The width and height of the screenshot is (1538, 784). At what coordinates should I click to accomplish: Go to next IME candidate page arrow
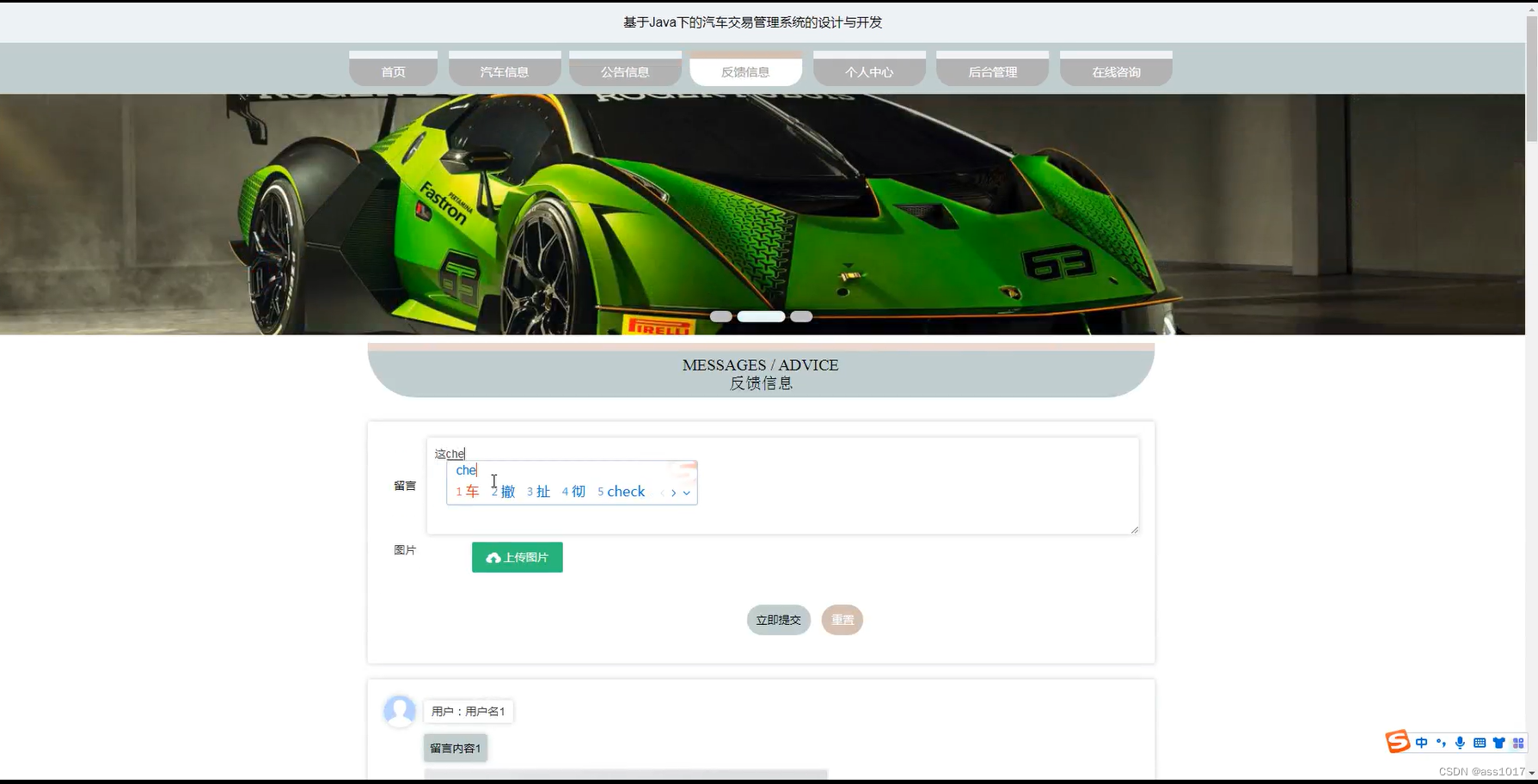(673, 493)
